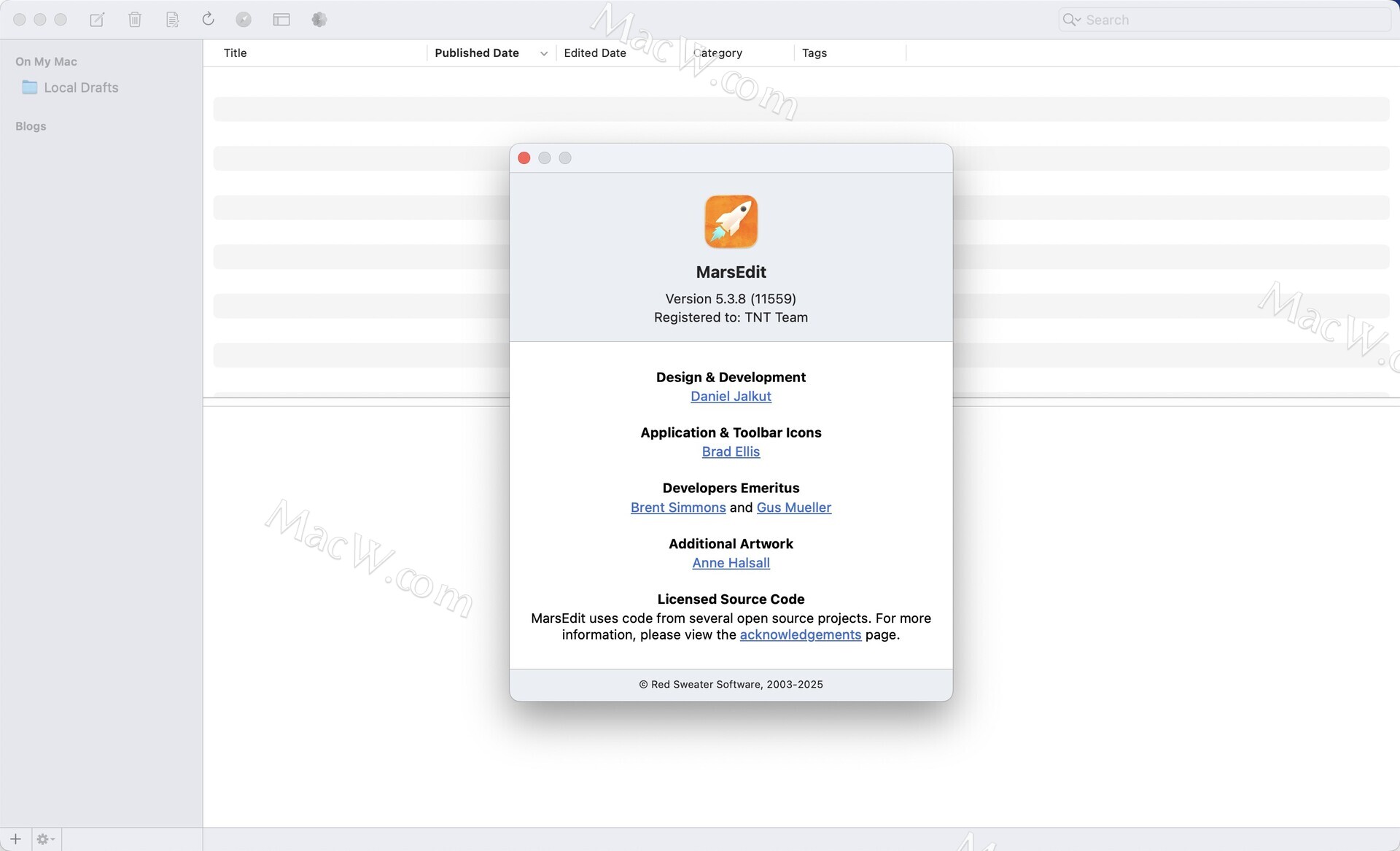Click the New Post compose icon
1400x851 pixels.
pyautogui.click(x=97, y=20)
